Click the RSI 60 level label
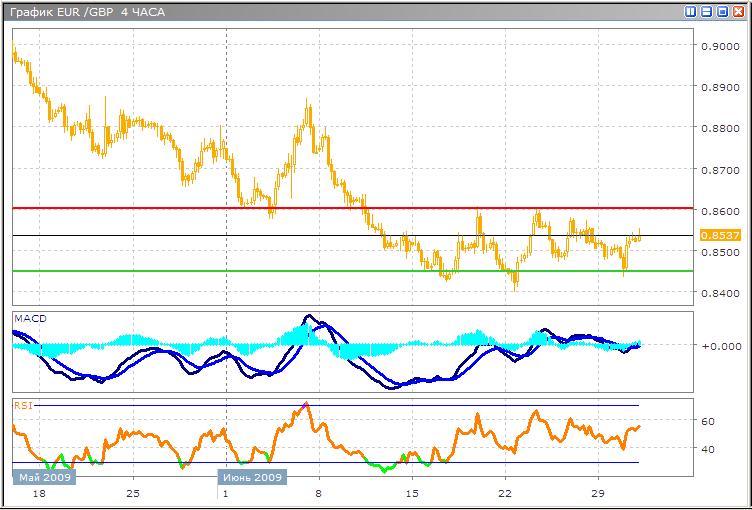752x510 pixels. 707,422
